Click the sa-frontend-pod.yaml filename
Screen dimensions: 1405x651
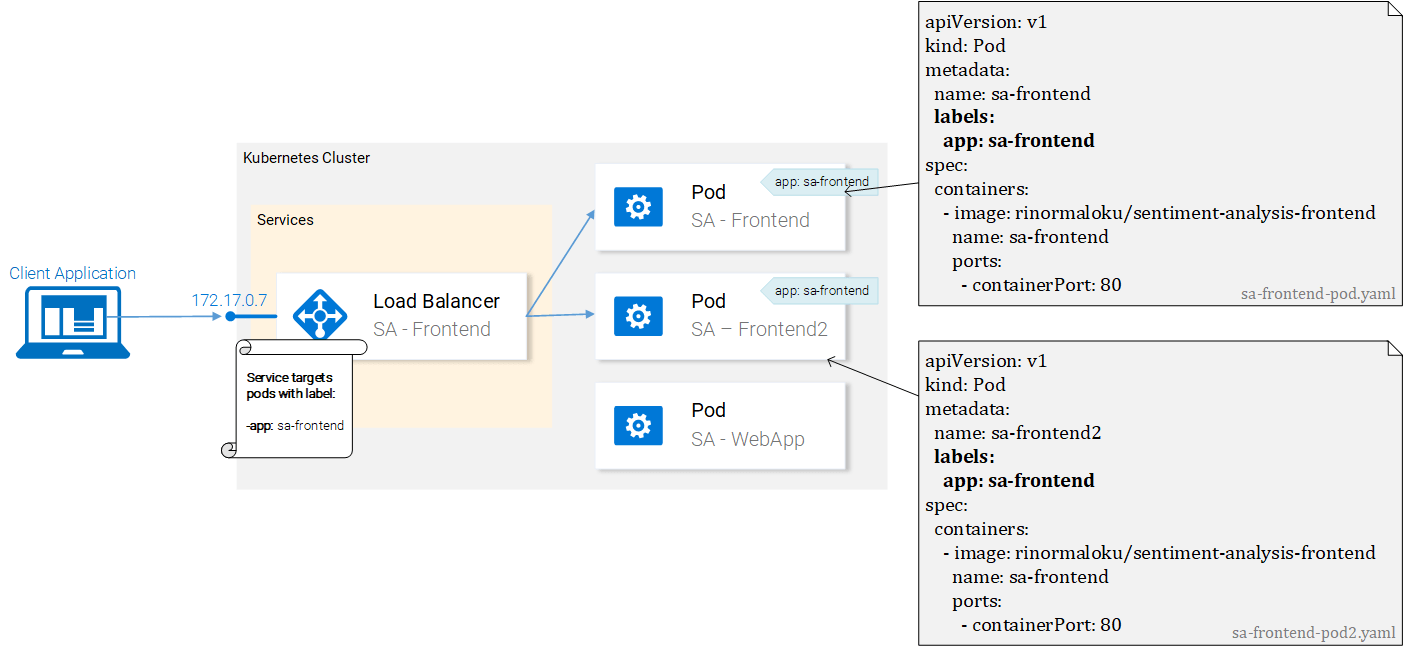(1317, 294)
